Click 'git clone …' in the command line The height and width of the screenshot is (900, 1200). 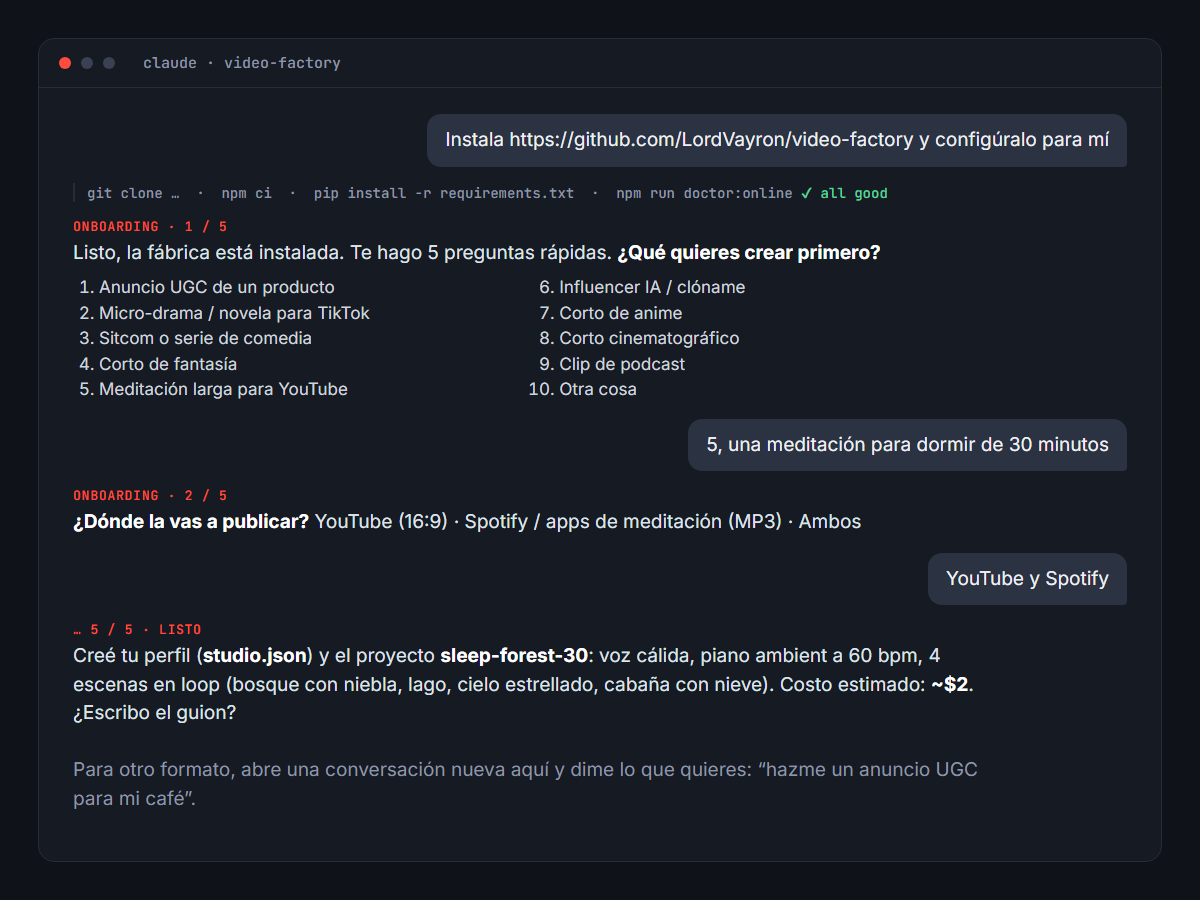click(x=133, y=193)
